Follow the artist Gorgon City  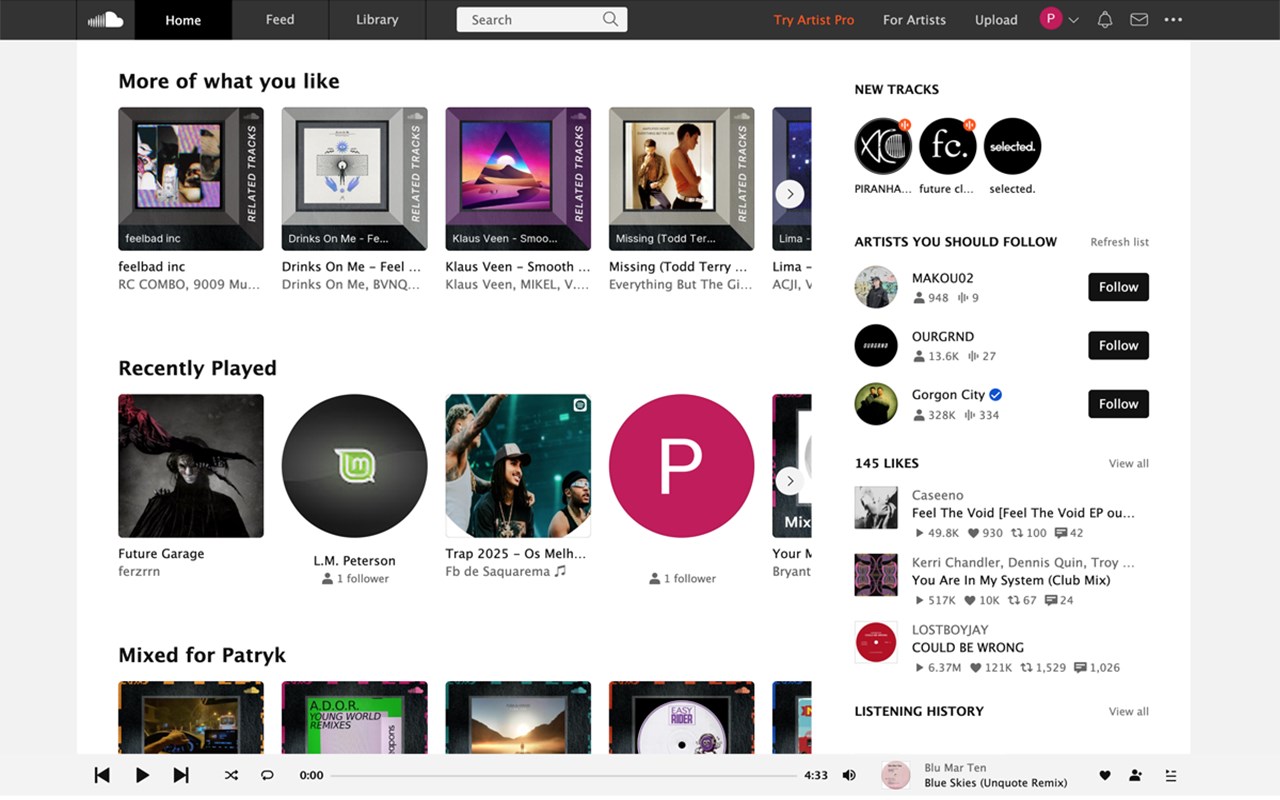(1118, 404)
